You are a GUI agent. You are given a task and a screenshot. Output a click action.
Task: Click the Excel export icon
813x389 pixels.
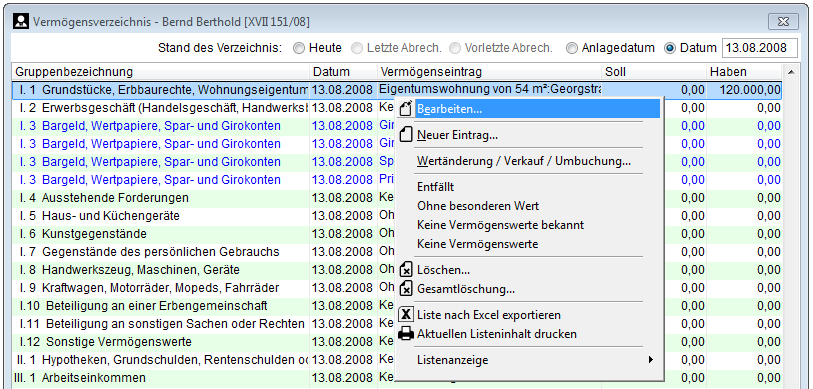click(406, 315)
